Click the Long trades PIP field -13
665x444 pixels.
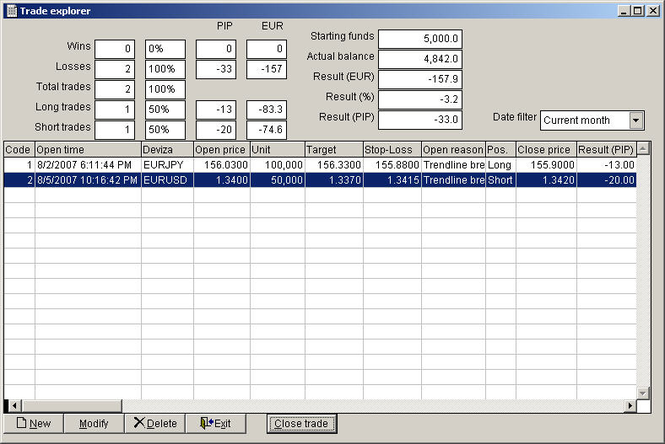pyautogui.click(x=216, y=109)
